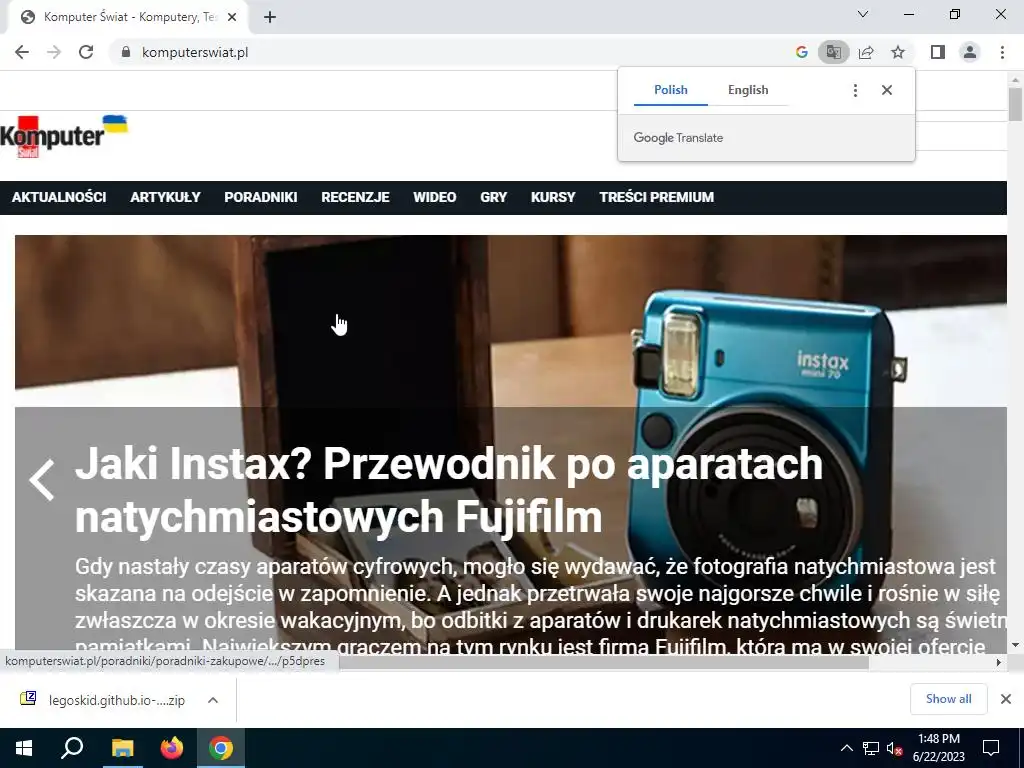
Task: Click Show all downloads button
Action: 948,699
